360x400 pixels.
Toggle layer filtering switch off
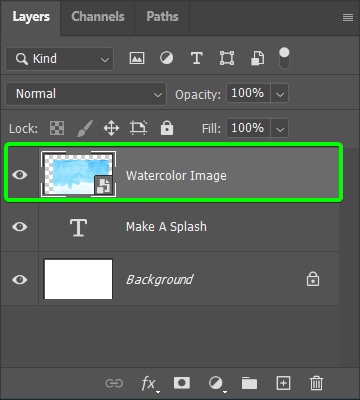coord(284,58)
